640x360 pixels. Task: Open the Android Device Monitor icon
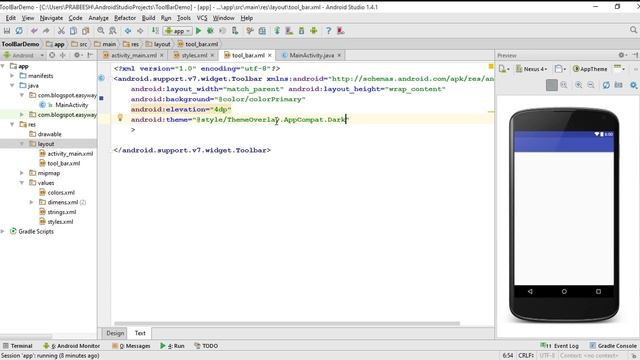click(313, 31)
